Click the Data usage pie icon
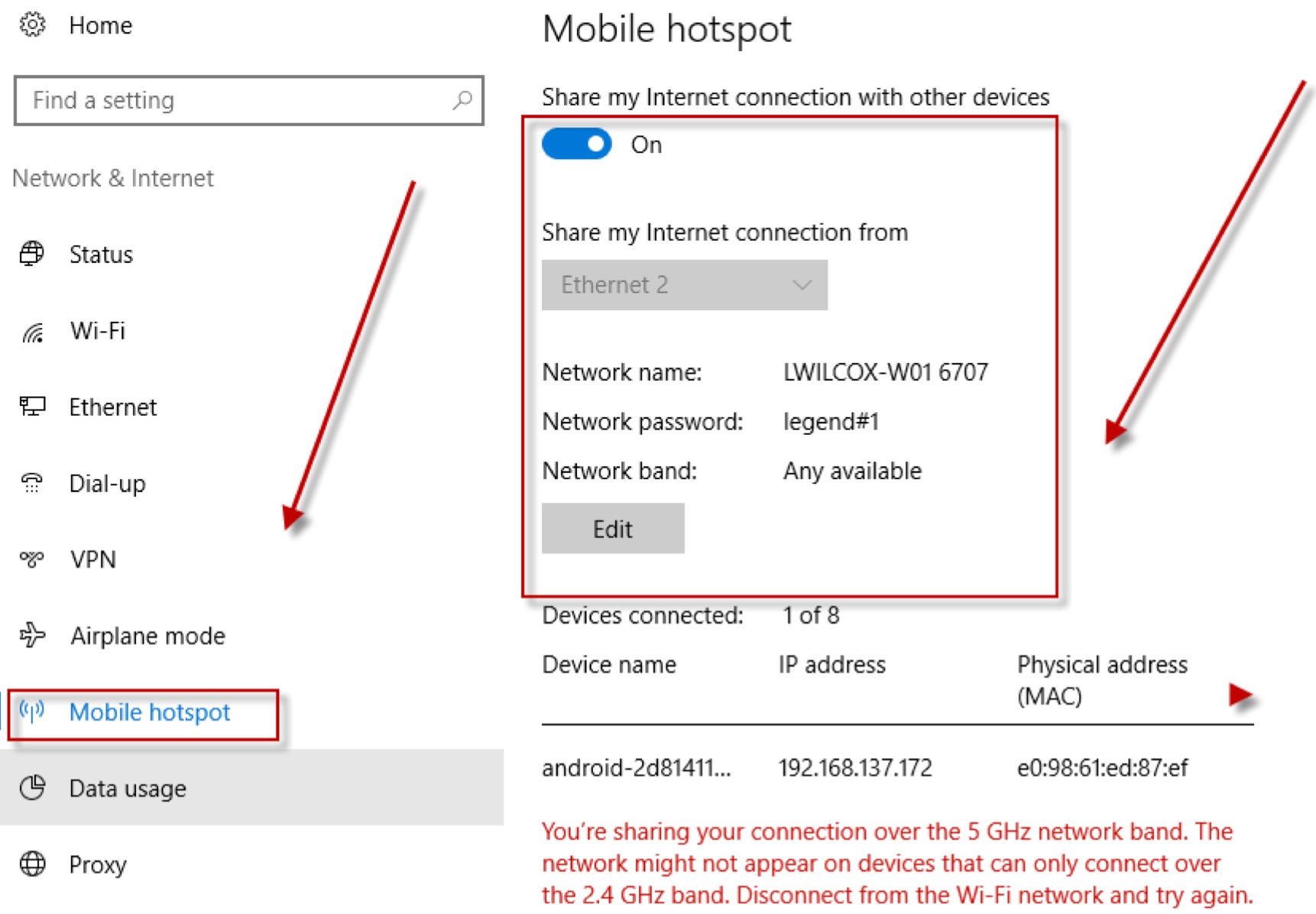The height and width of the screenshot is (914, 1316). pyautogui.click(x=32, y=788)
